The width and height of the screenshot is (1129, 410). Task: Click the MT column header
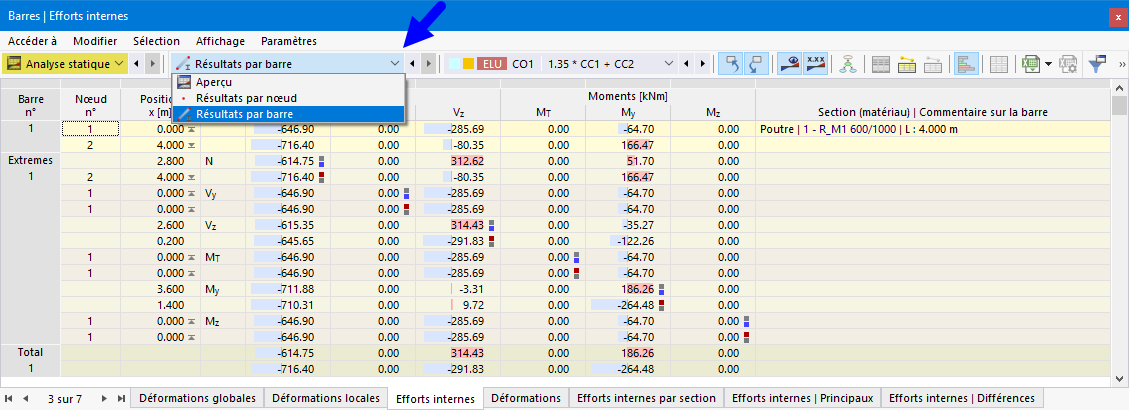[x=543, y=112]
